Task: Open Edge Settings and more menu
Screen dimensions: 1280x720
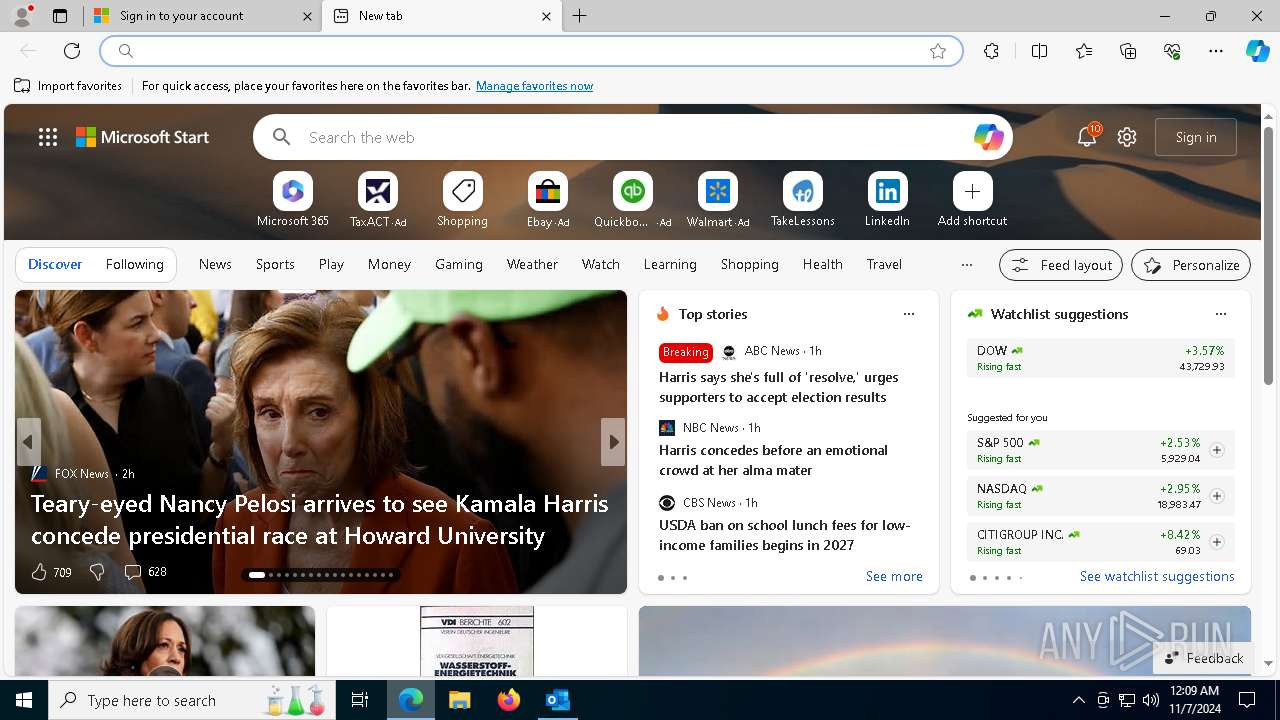Action: pos(1216,51)
